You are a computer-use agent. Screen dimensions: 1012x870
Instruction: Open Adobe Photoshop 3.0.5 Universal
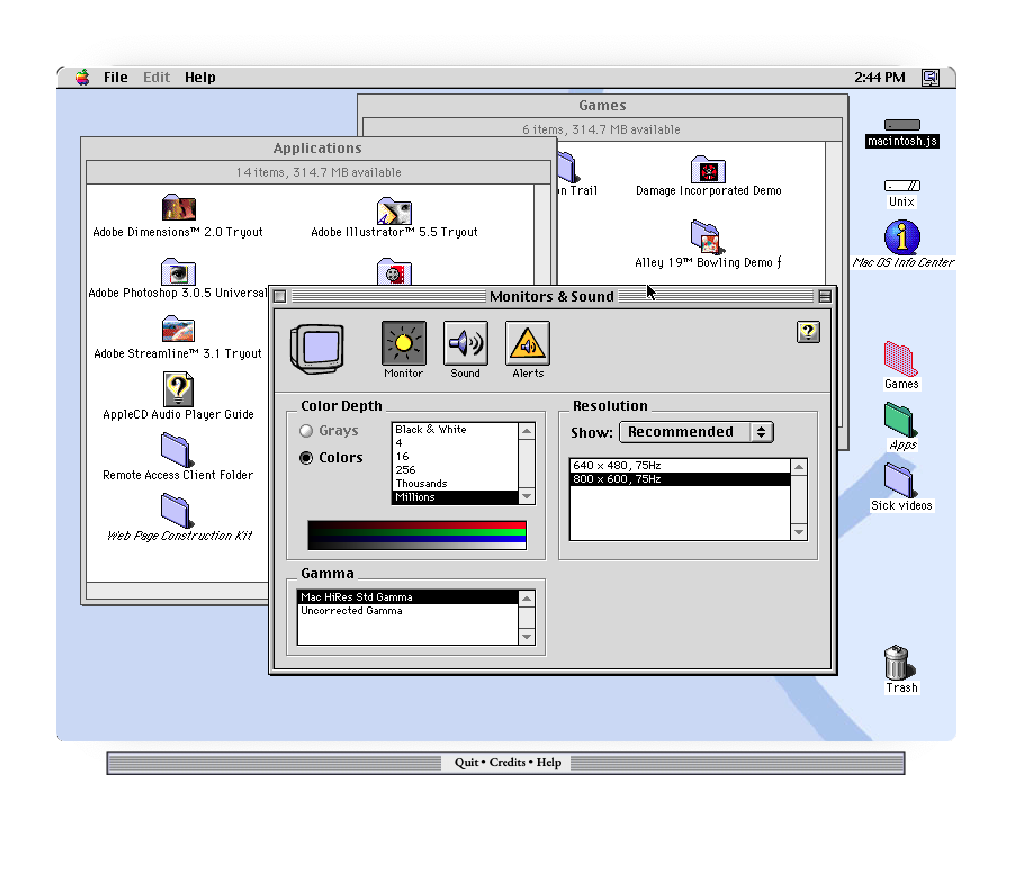(178, 272)
